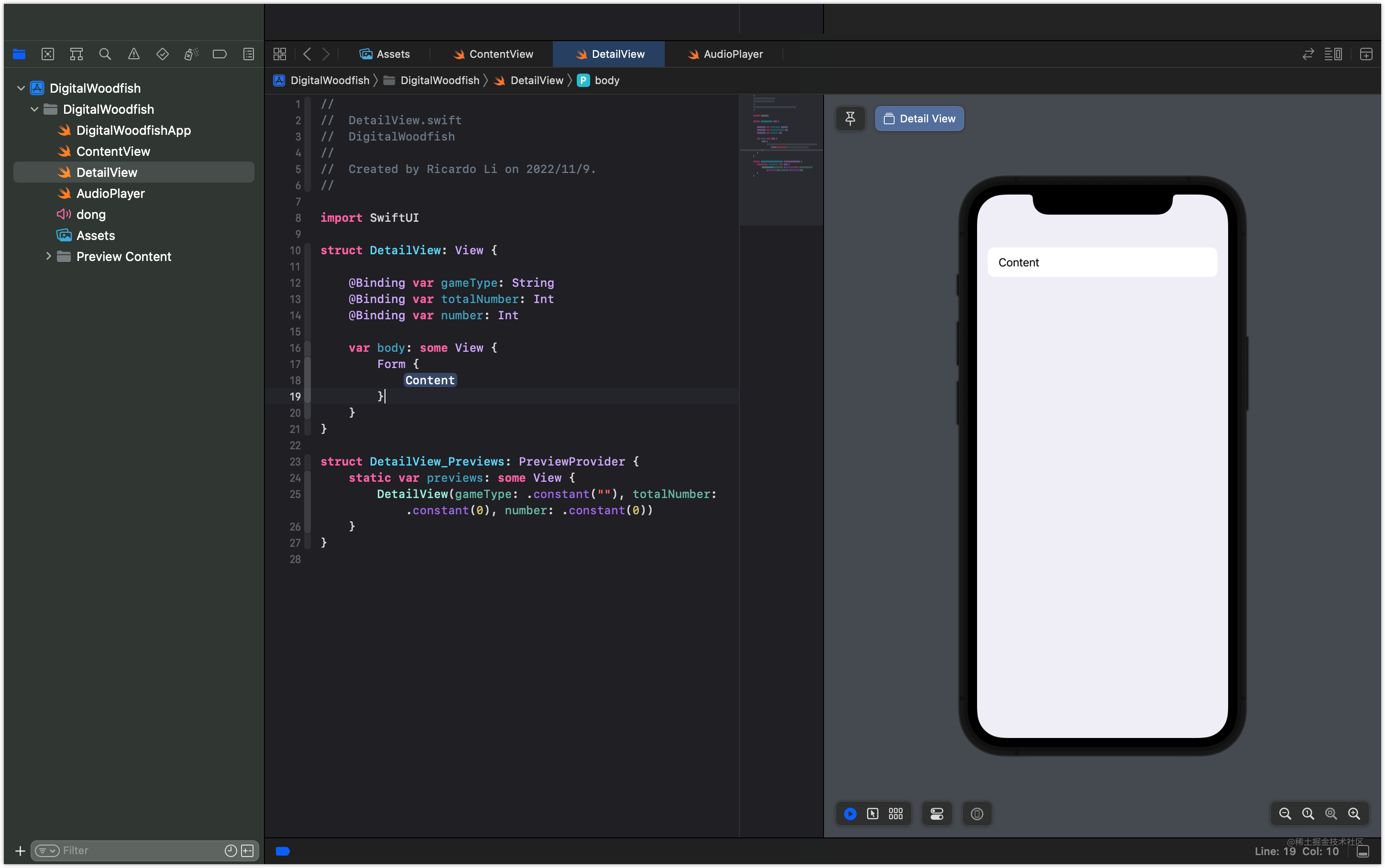Screen dimensions: 1385x868
Task: Click the Content row in phone preview
Action: coord(1102,262)
